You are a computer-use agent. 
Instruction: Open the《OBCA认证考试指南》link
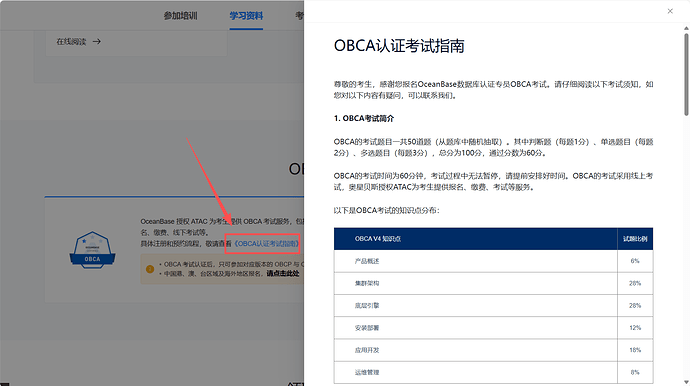(x=267, y=243)
